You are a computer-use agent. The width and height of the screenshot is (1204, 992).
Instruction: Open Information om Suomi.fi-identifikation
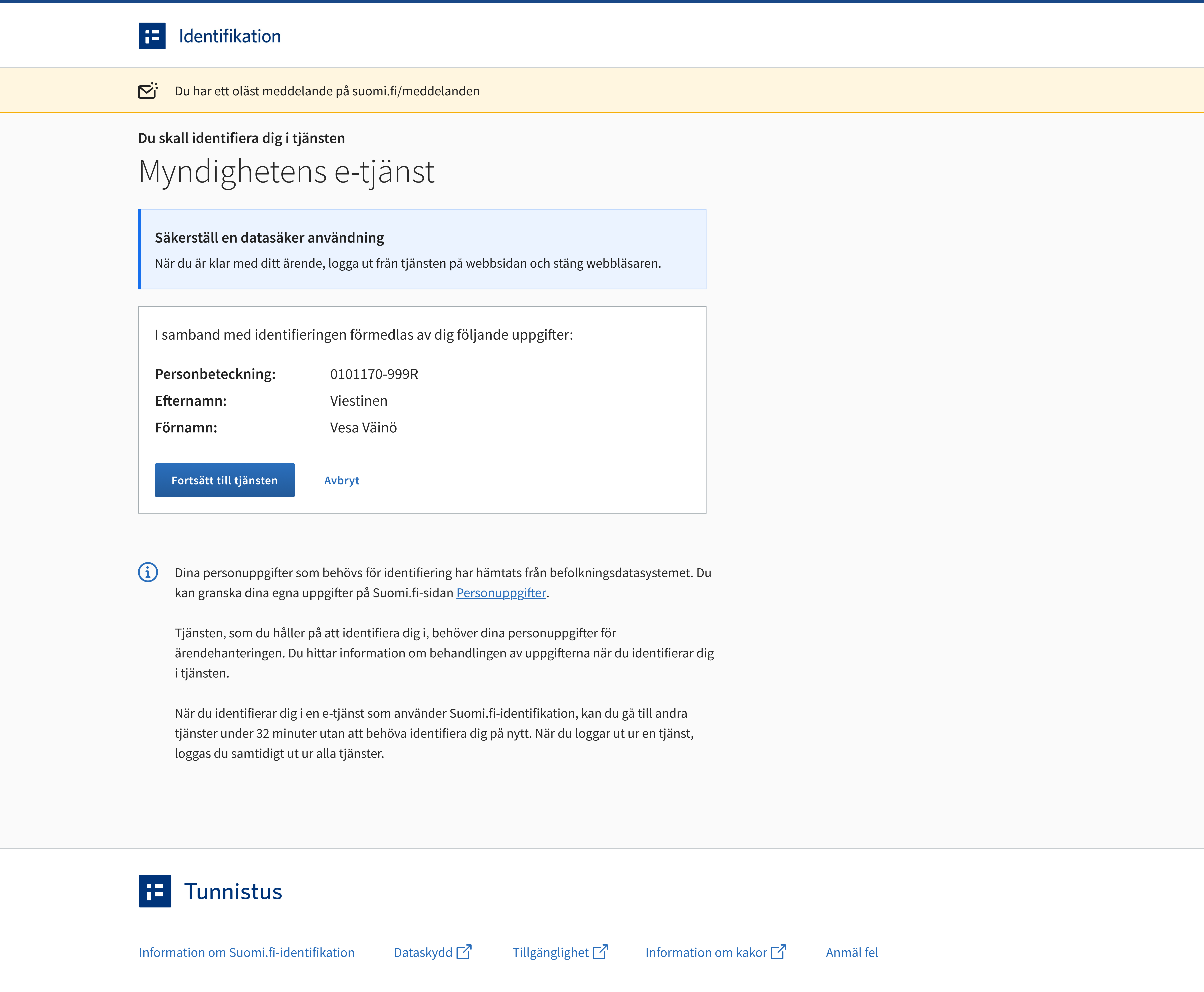pos(246,952)
